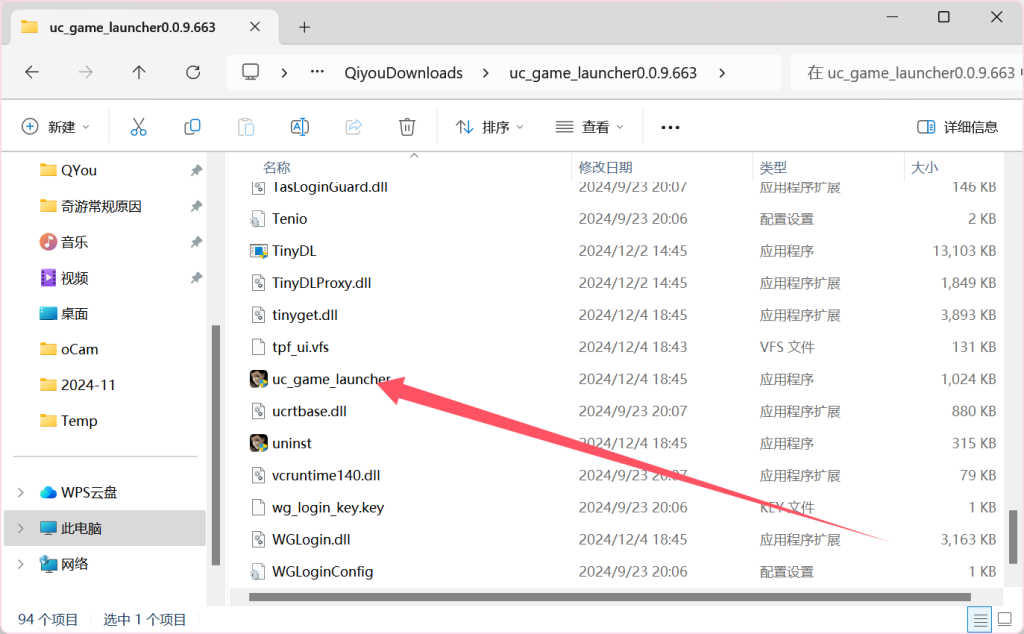The width and height of the screenshot is (1024, 634).
Task: Open the 新建 dropdown
Action: (56, 127)
